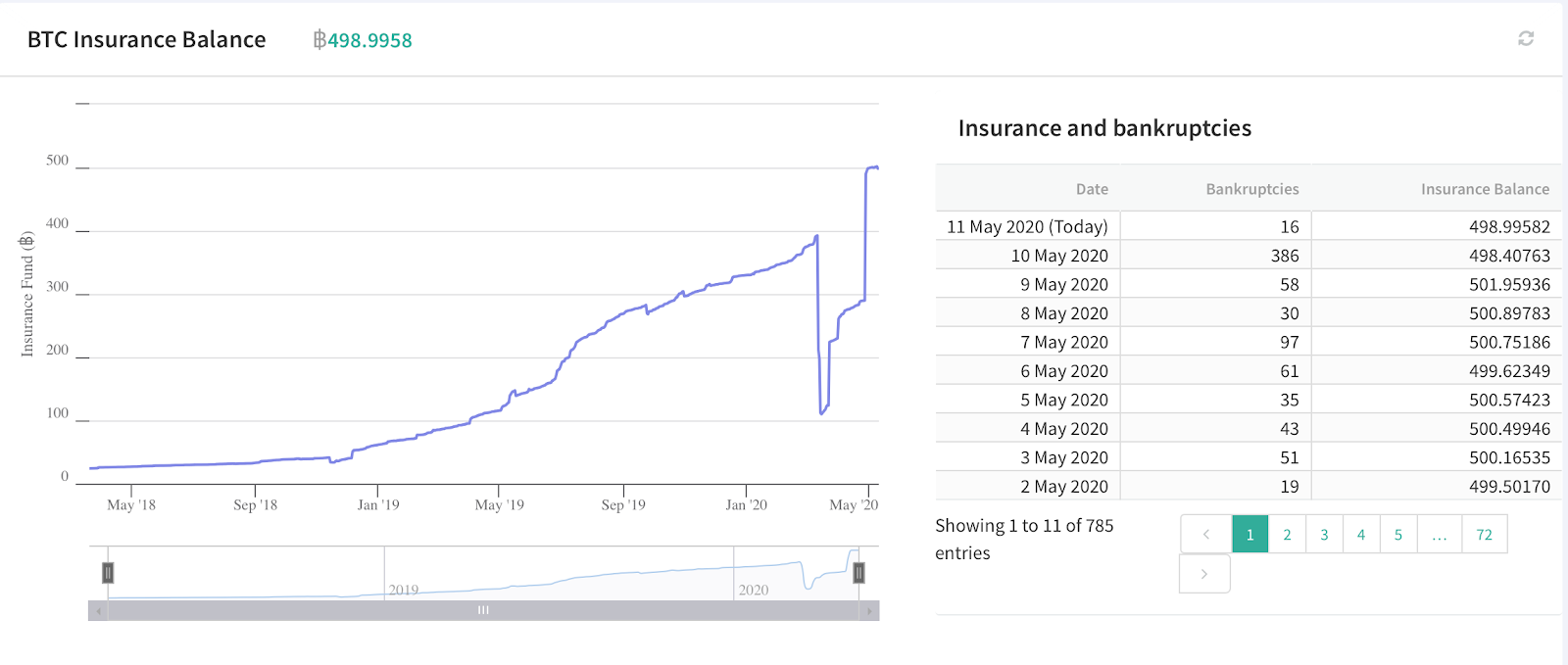Click the Jan '20 x-axis label
Viewport: 1568px width, 665px height.
click(746, 505)
